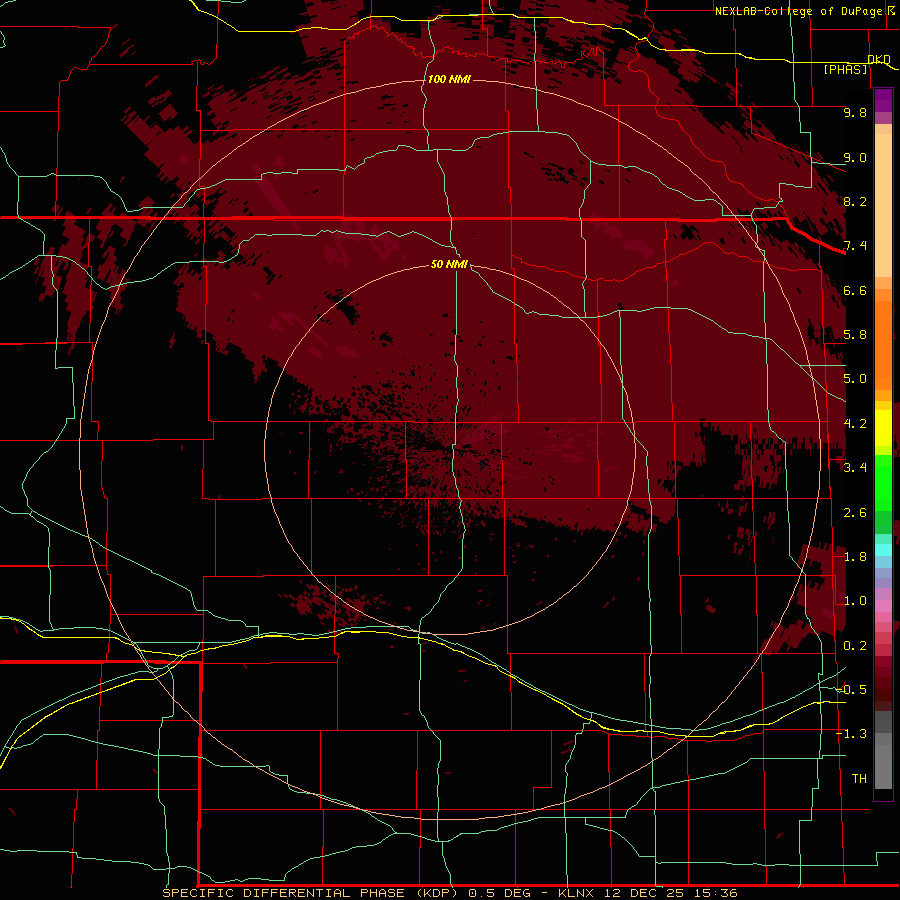The width and height of the screenshot is (900, 900).
Task: Click the TH threshold label
Action: point(859,779)
